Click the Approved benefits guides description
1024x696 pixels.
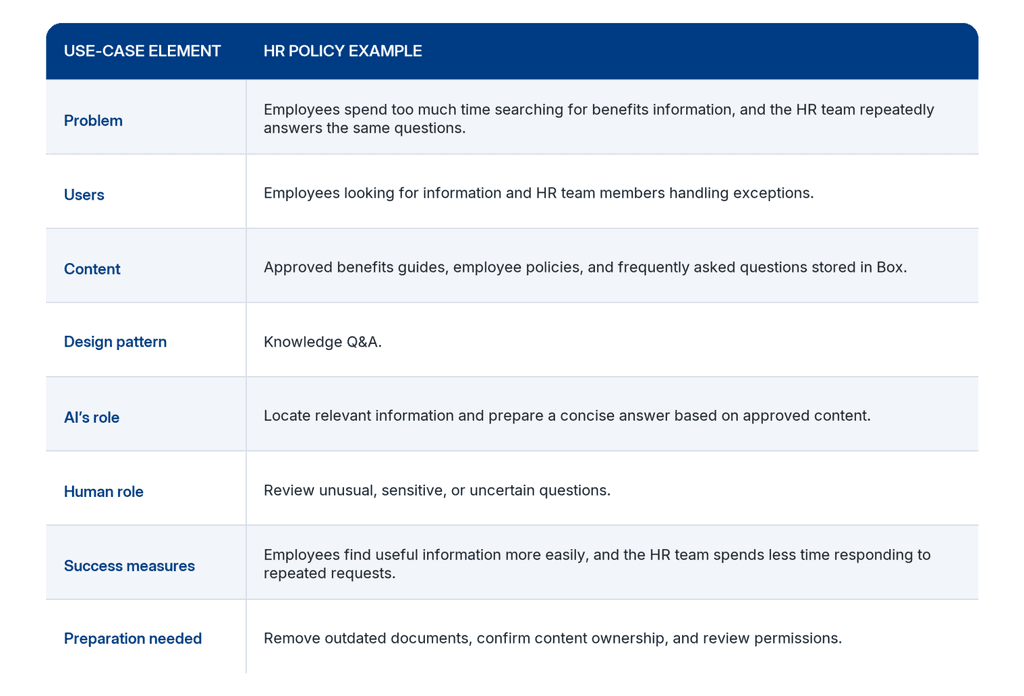point(585,268)
